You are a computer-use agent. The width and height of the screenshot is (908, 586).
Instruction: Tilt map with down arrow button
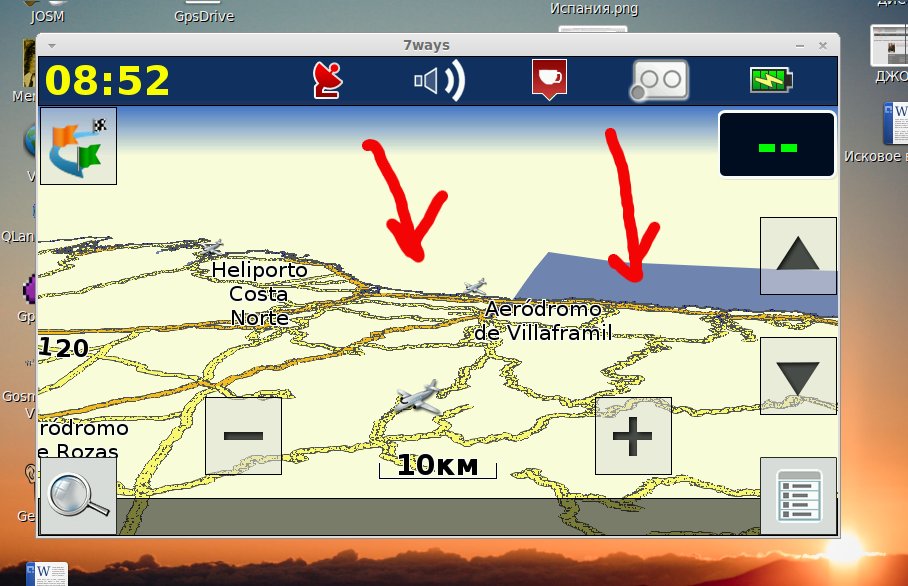(x=798, y=376)
